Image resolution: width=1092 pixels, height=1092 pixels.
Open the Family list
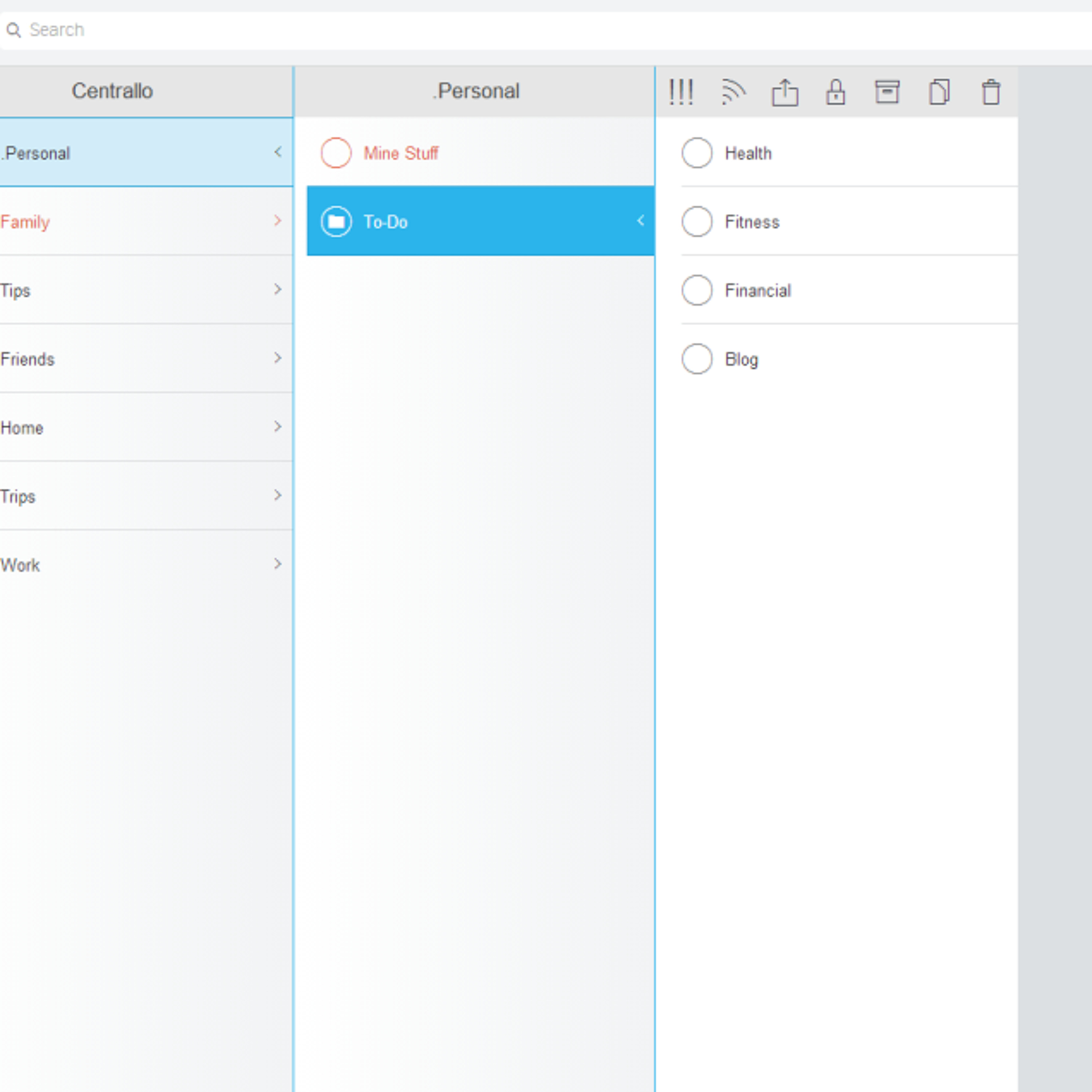(146, 222)
